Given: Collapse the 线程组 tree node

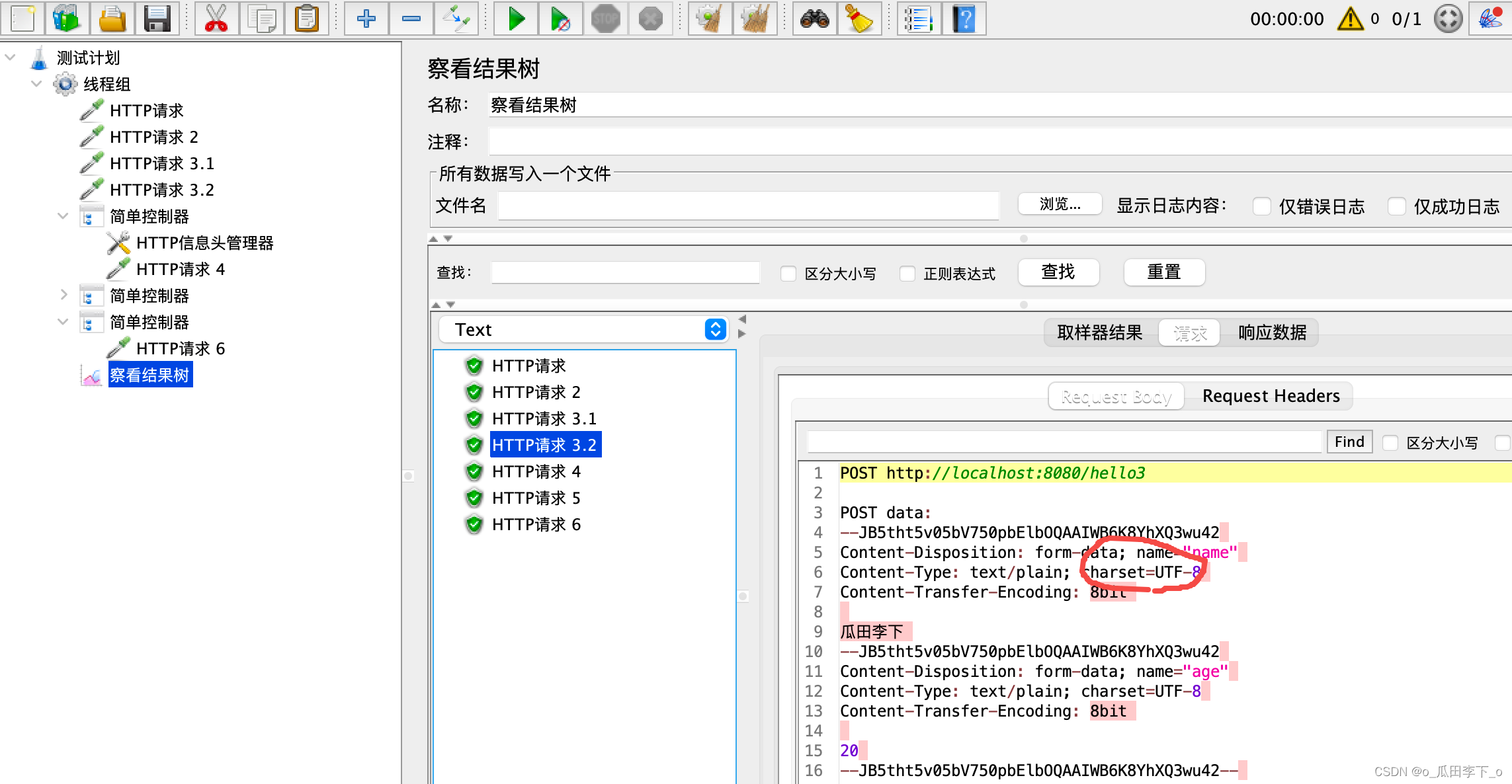Looking at the screenshot, I should click(x=36, y=83).
